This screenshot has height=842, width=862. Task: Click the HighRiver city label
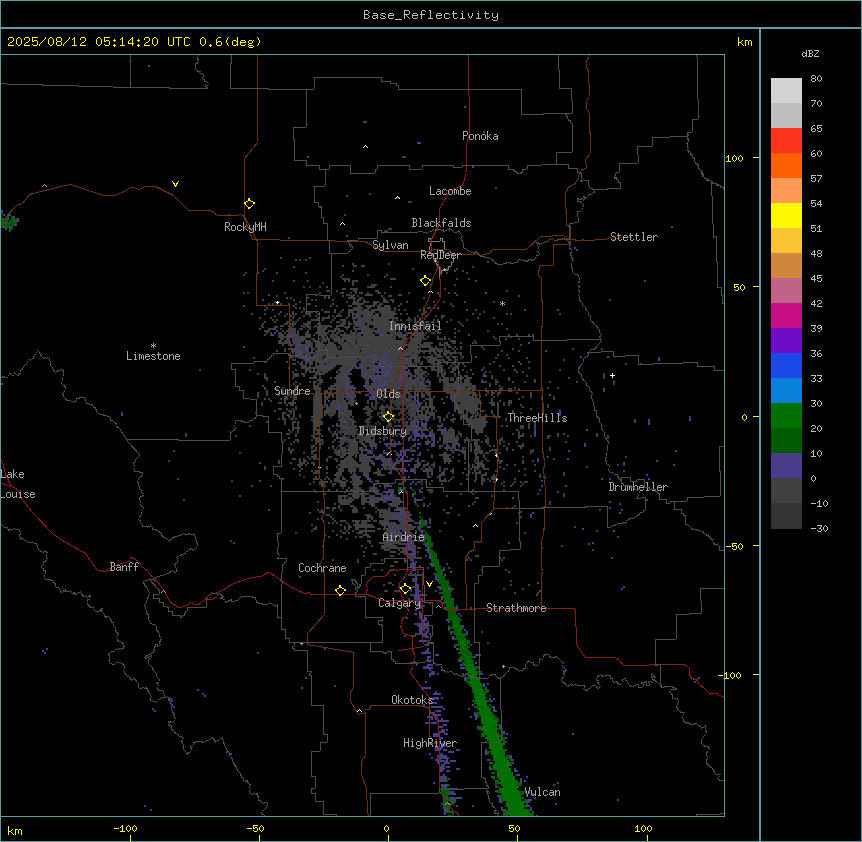[x=430, y=743]
